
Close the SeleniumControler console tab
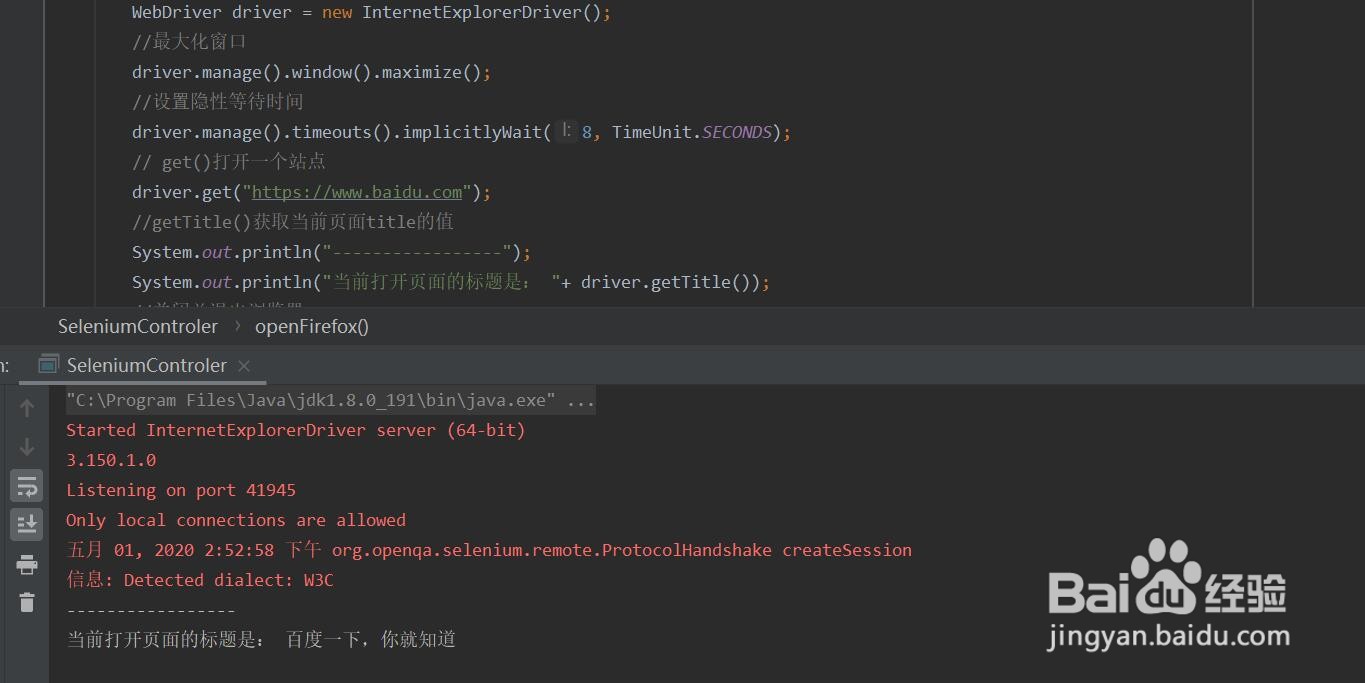click(x=243, y=366)
